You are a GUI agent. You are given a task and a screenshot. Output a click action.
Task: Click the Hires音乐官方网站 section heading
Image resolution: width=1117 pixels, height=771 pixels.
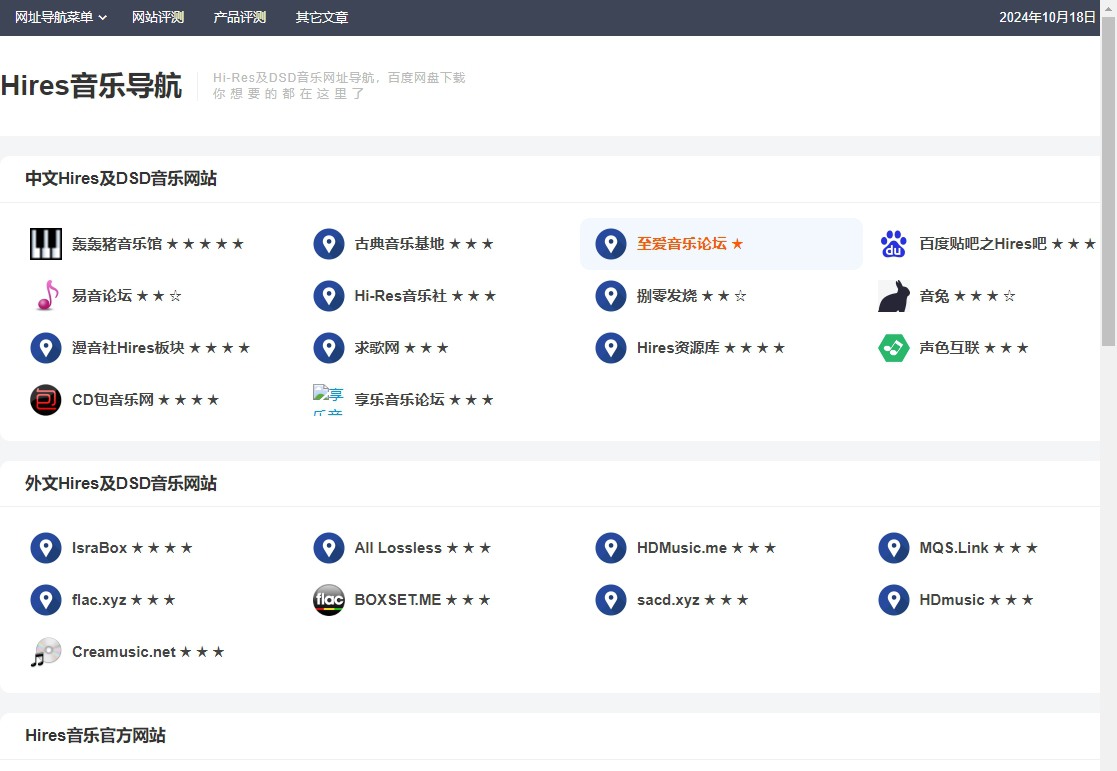coord(95,735)
